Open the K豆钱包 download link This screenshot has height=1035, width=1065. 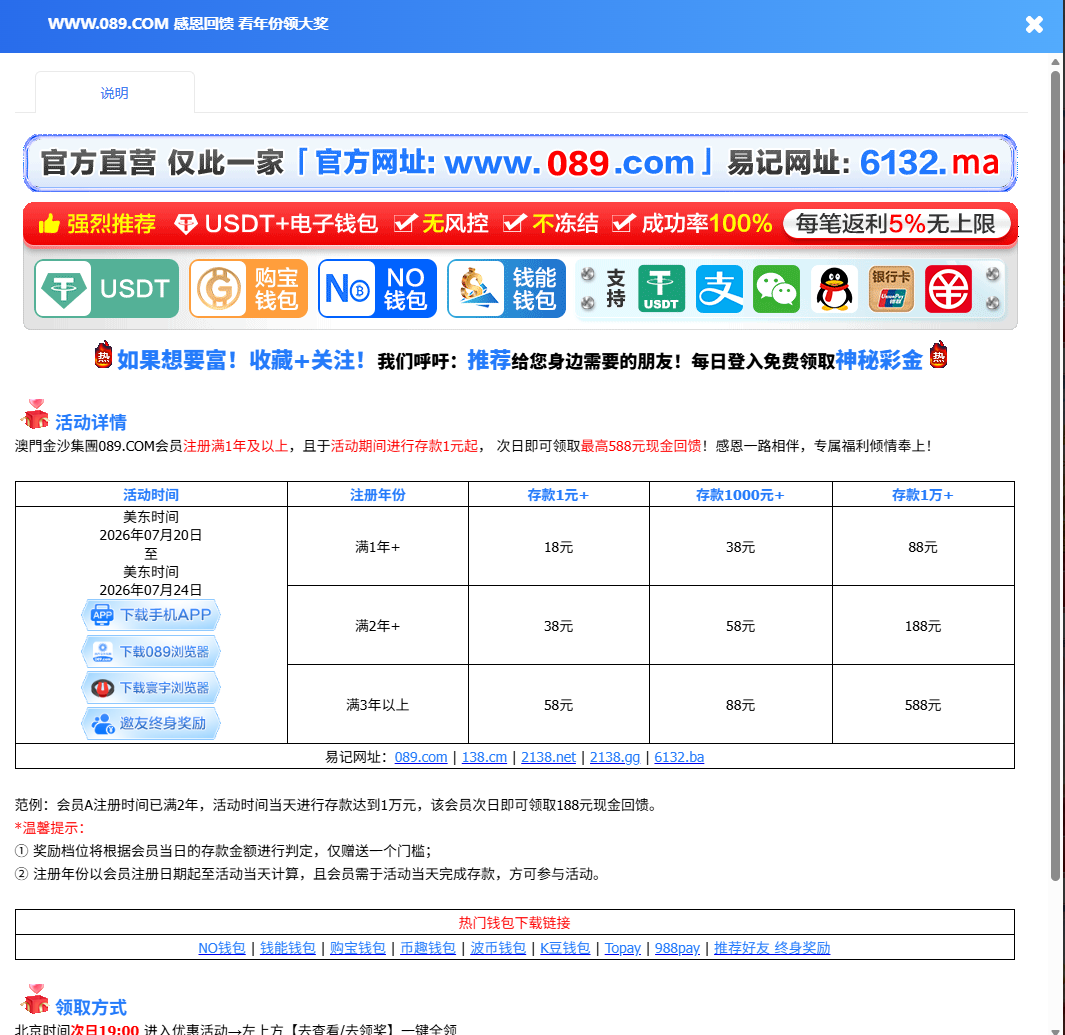565,948
